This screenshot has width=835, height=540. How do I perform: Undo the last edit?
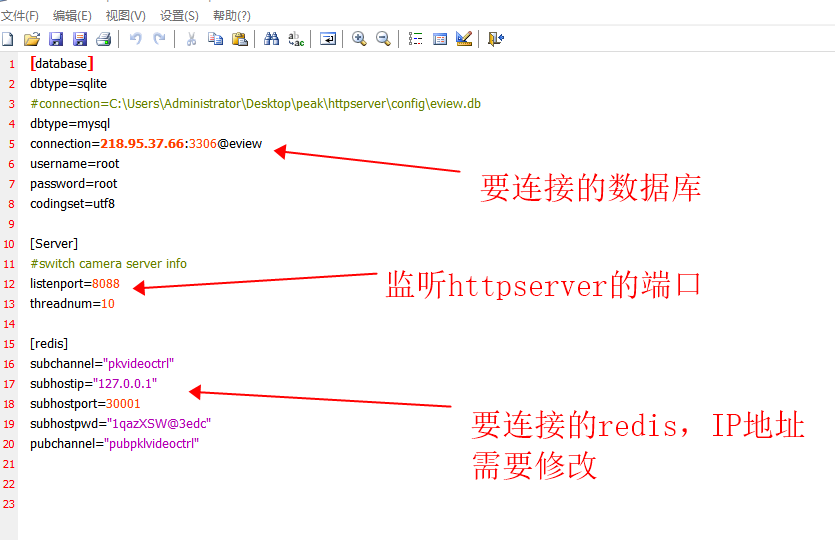coord(136,39)
